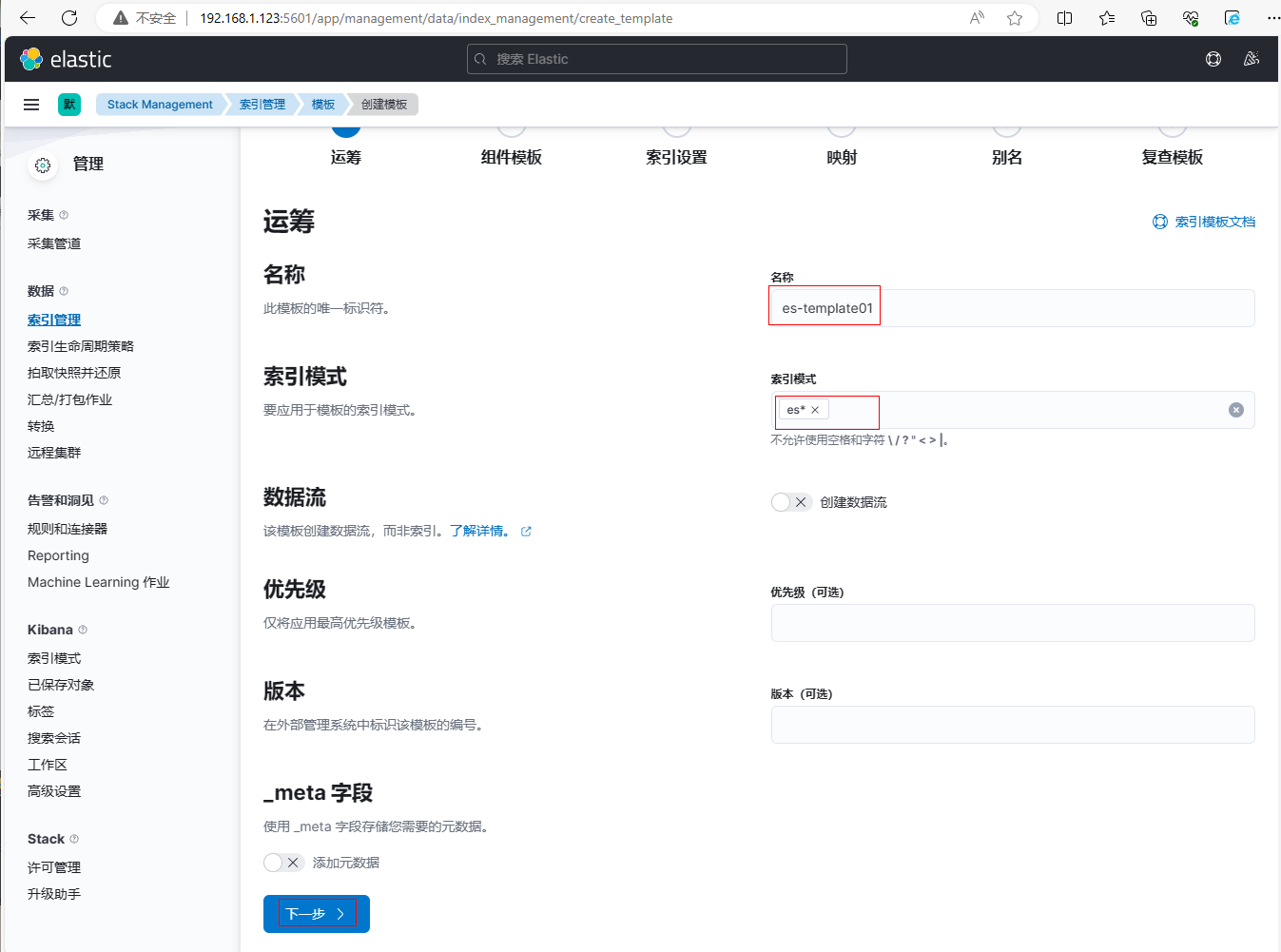Click the green default space avatar

tap(69, 105)
